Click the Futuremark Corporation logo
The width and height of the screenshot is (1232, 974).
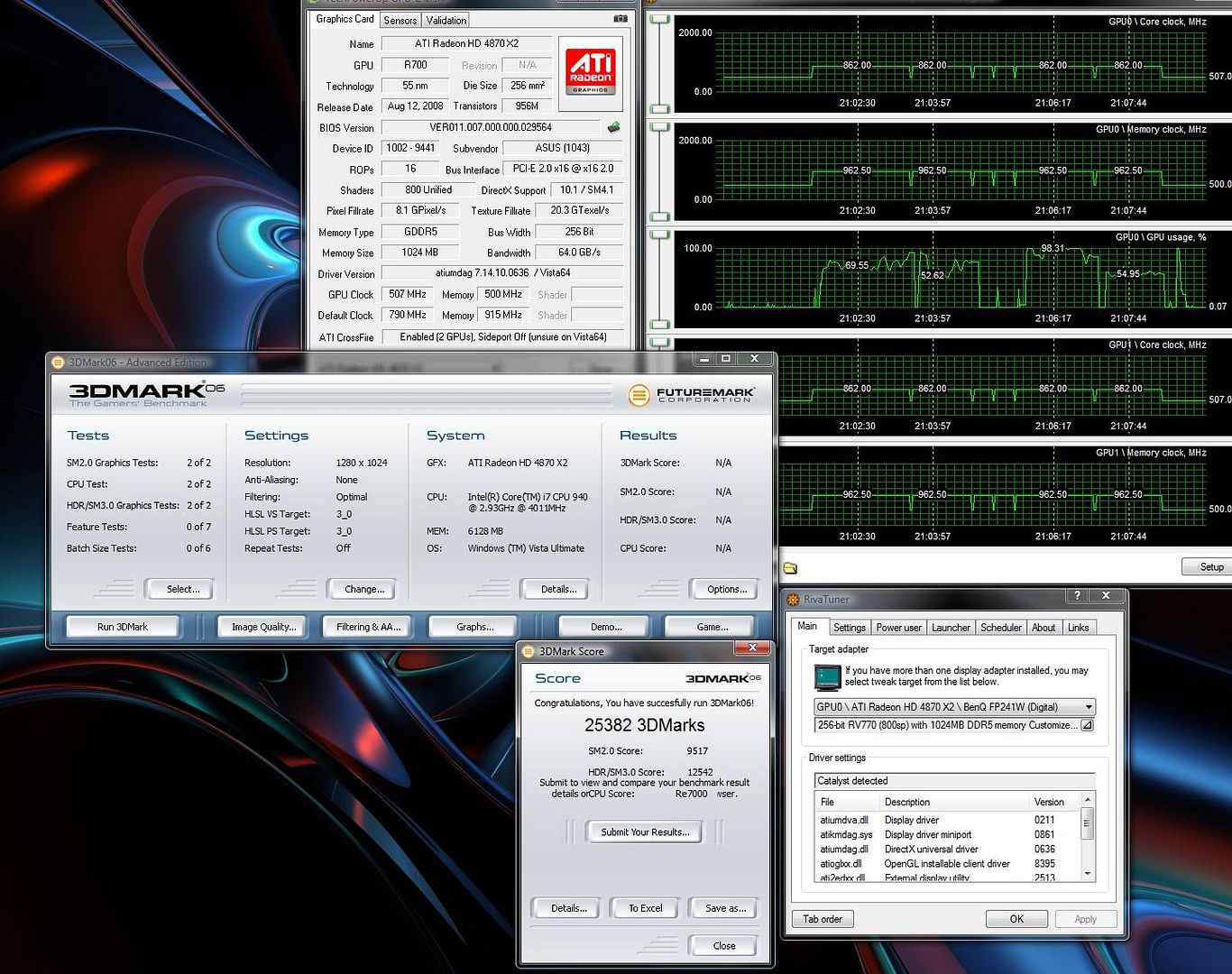[x=692, y=394]
